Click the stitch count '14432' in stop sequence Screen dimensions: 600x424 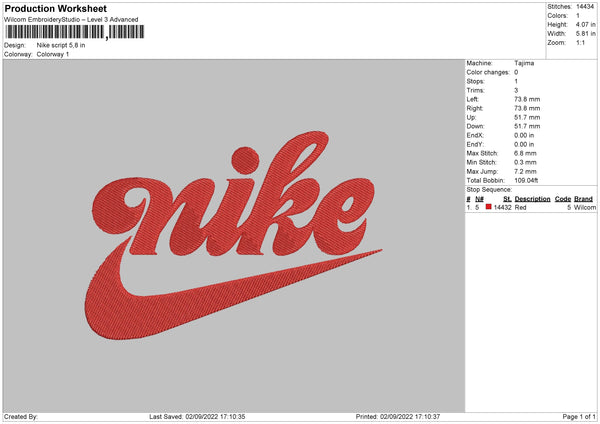tap(502, 207)
